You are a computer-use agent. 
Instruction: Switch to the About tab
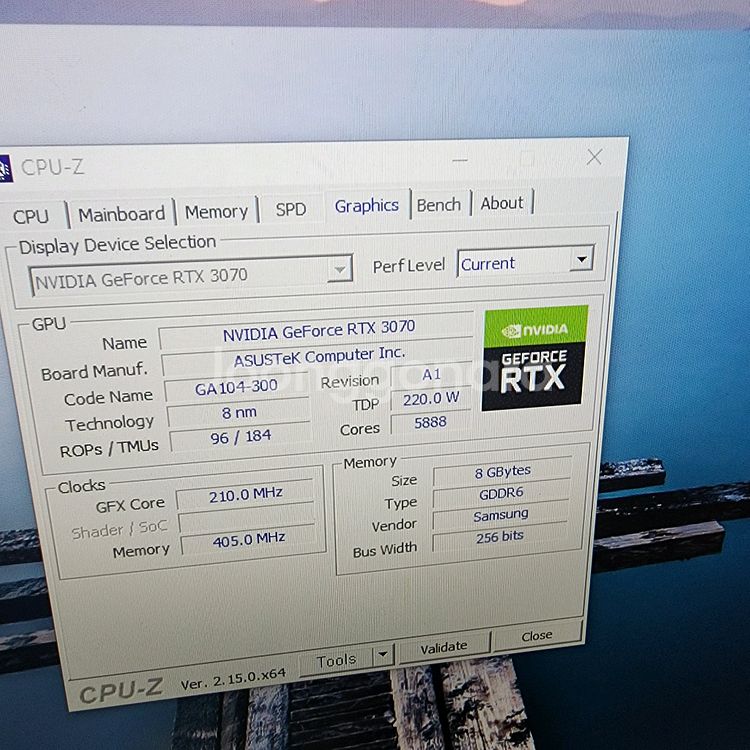coord(502,203)
